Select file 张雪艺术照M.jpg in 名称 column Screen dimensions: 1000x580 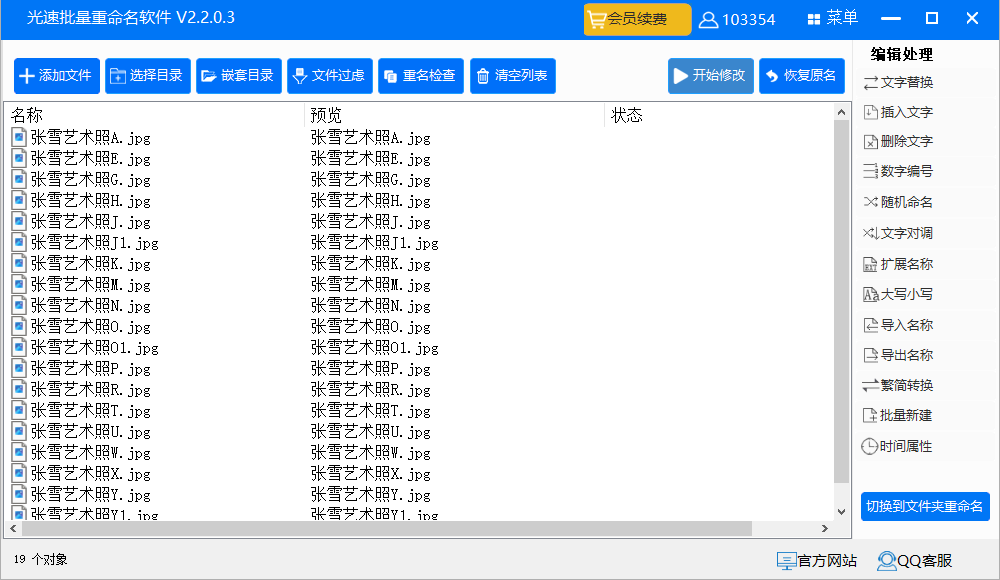91,285
